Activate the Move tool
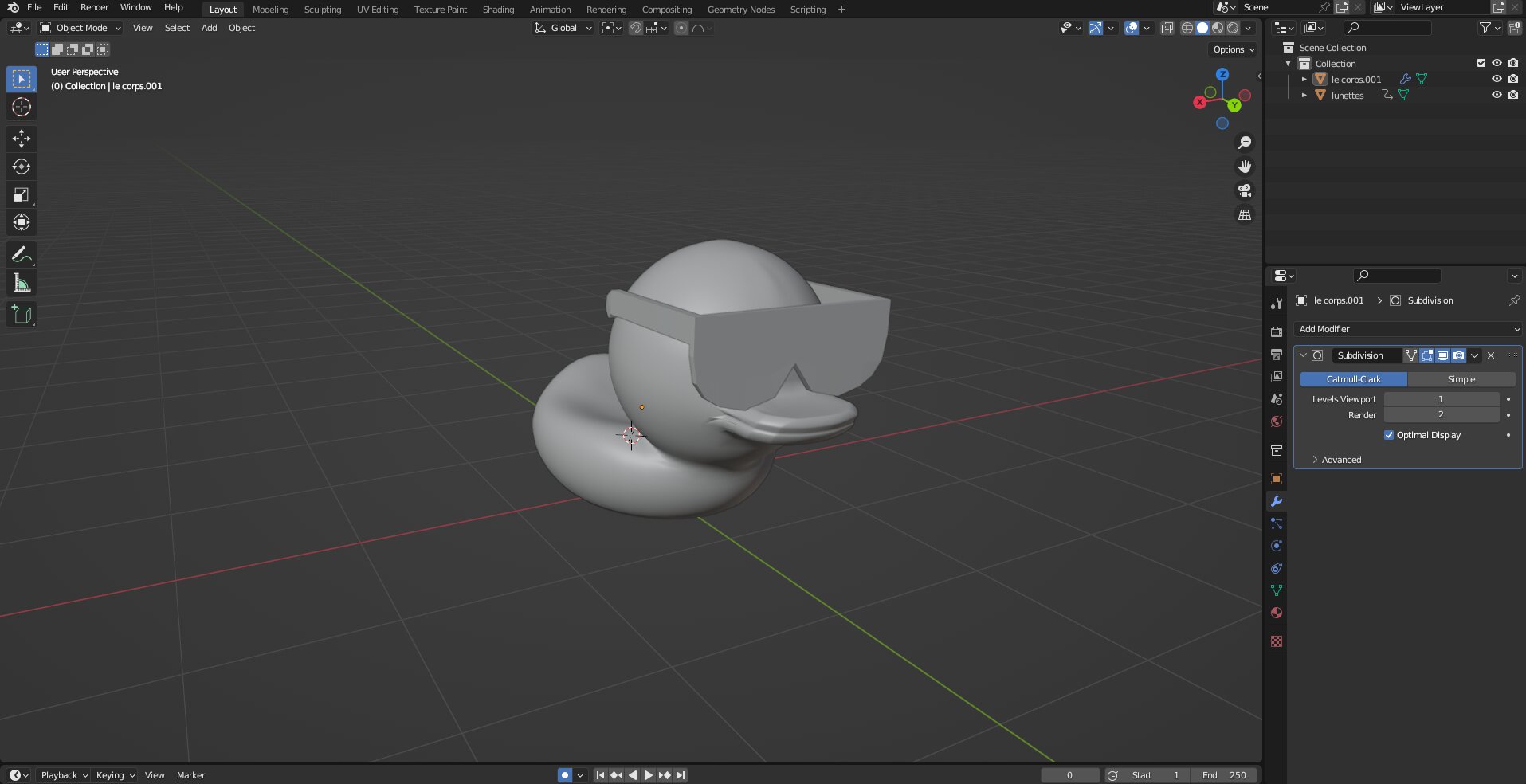Screen dimensions: 1526x784 point(22,139)
